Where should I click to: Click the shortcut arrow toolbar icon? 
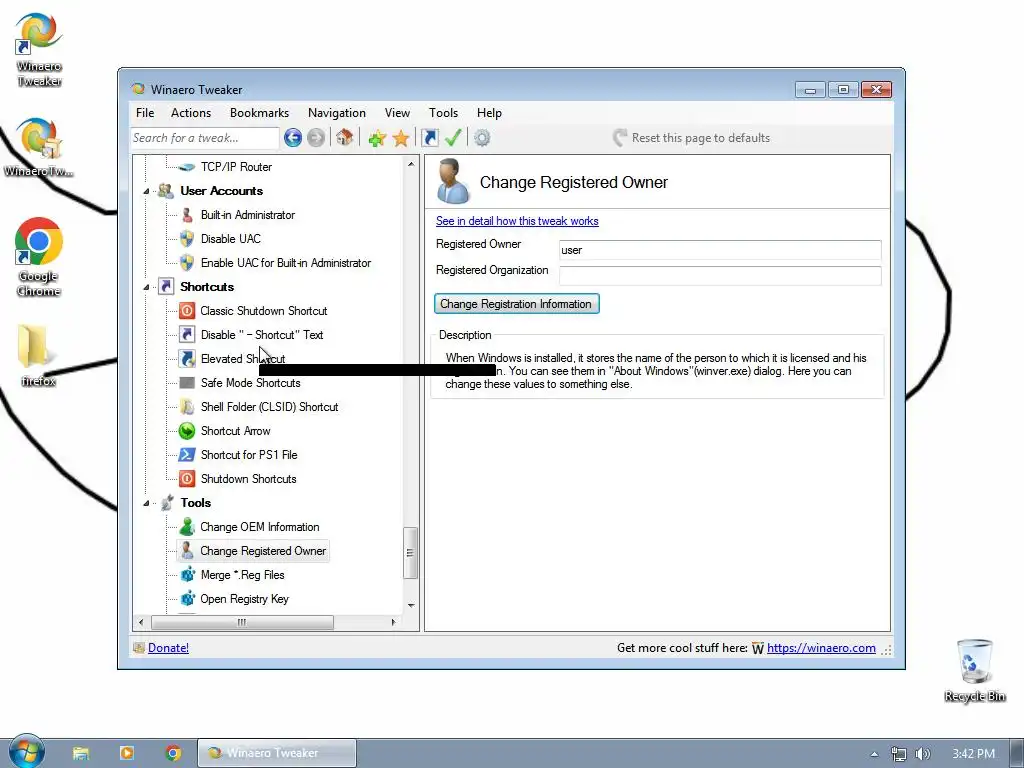[430, 138]
